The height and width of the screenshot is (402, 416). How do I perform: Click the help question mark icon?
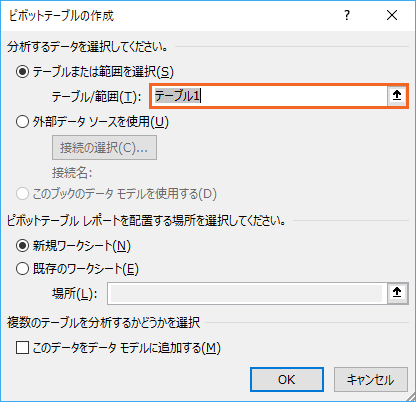347,15
